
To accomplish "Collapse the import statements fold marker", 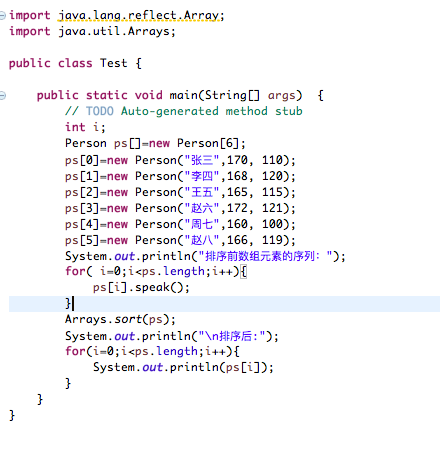I will pos(2,15).
